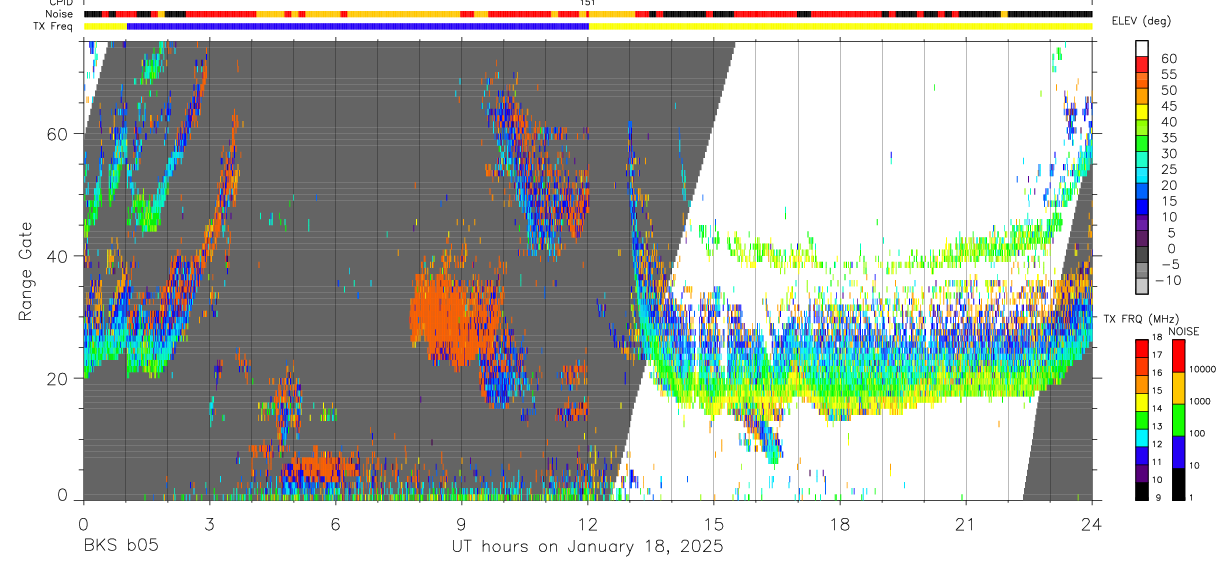Click the ELEV (deg) colorbar title
This screenshot has height=567, width=1228.
(1141, 21)
